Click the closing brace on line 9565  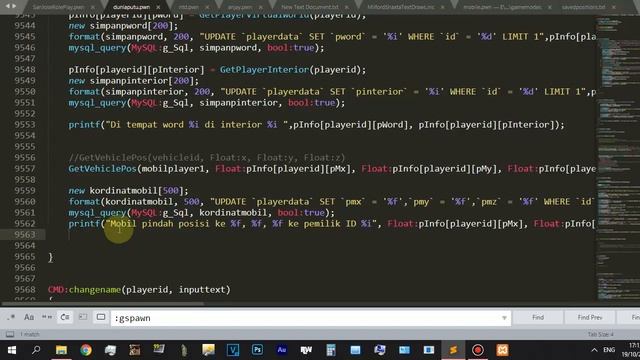(51, 257)
